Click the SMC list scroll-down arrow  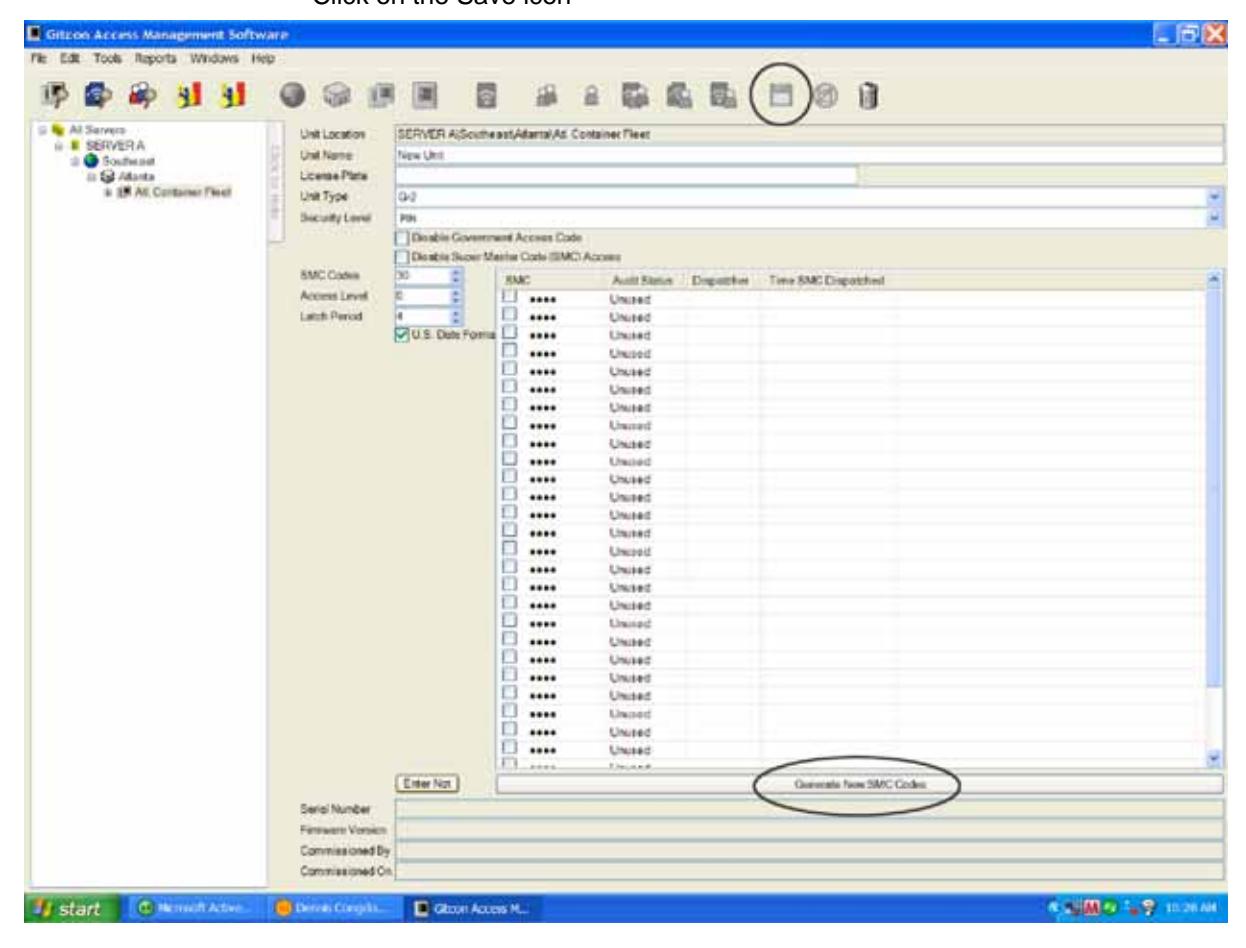(x=1216, y=759)
